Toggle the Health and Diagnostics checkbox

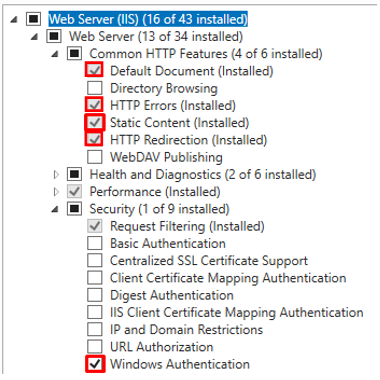74,174
